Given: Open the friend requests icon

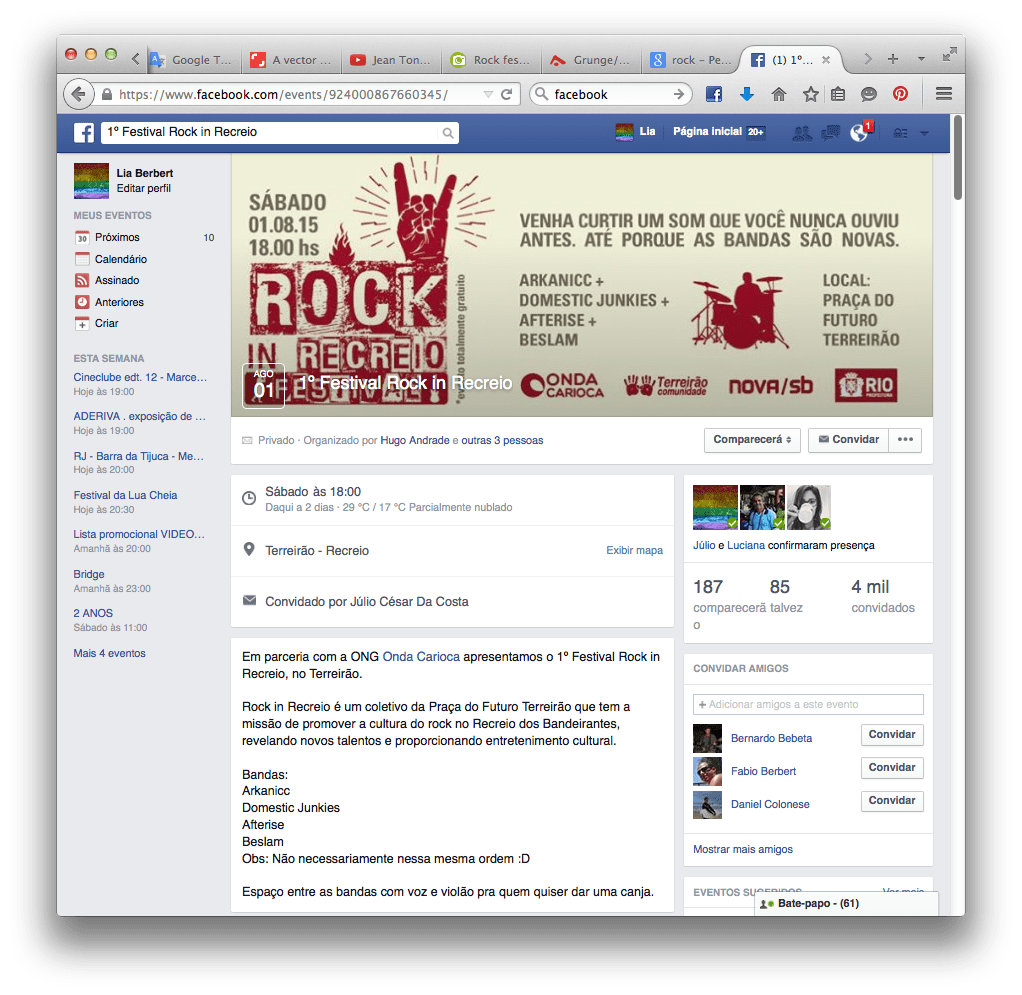Looking at the screenshot, I should [801, 133].
